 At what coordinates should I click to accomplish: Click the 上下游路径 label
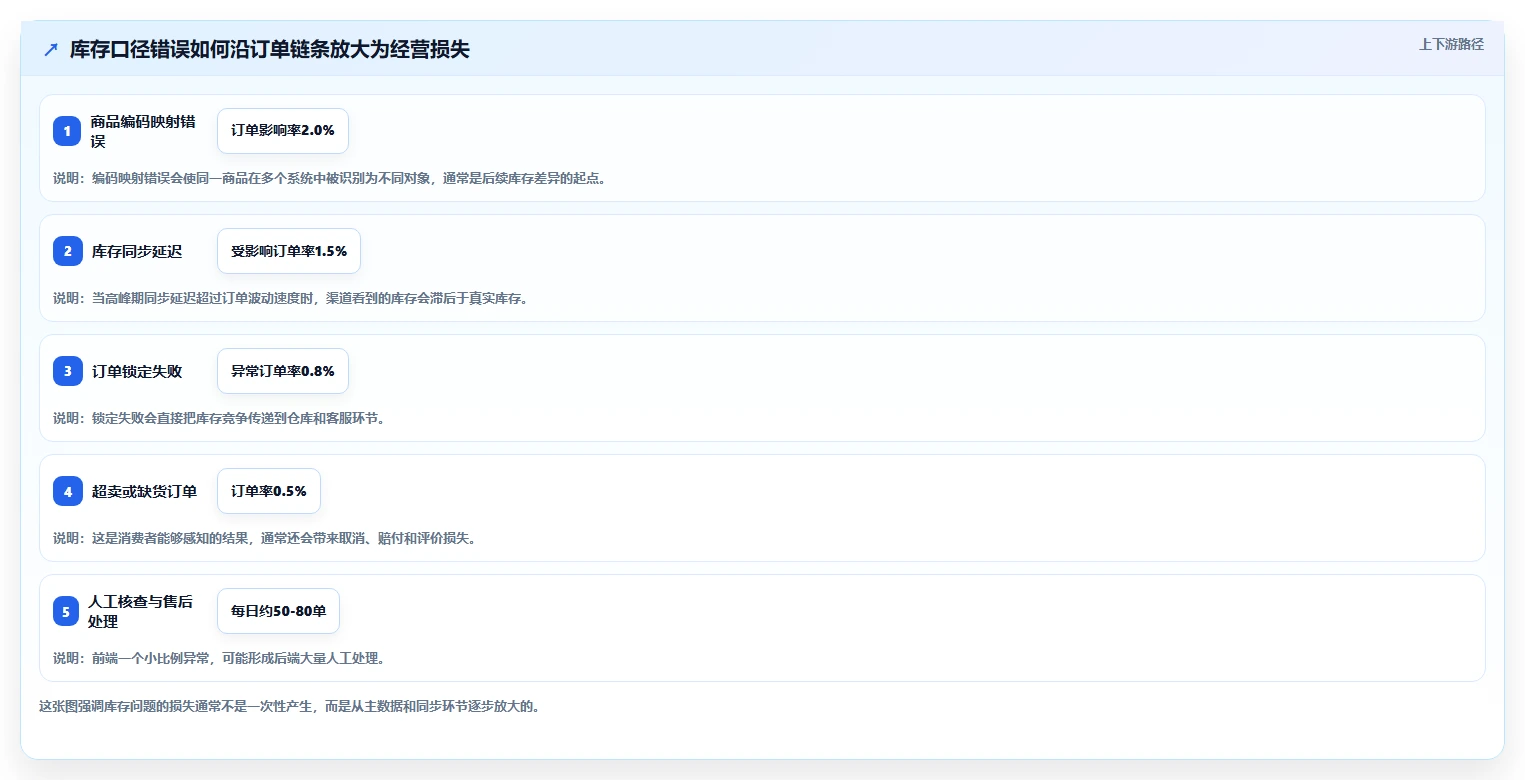(x=1451, y=44)
